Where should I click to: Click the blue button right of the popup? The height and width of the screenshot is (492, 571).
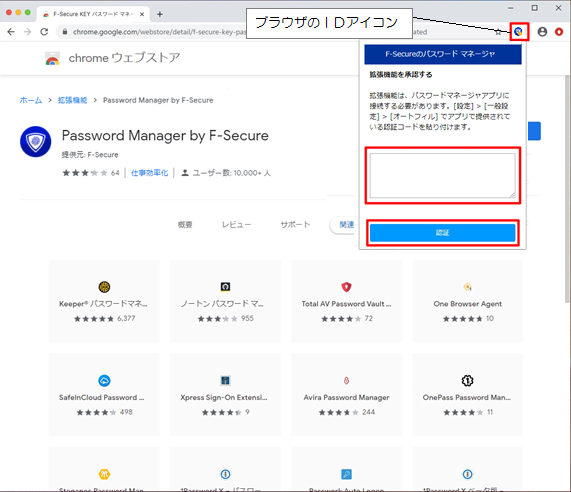click(534, 131)
